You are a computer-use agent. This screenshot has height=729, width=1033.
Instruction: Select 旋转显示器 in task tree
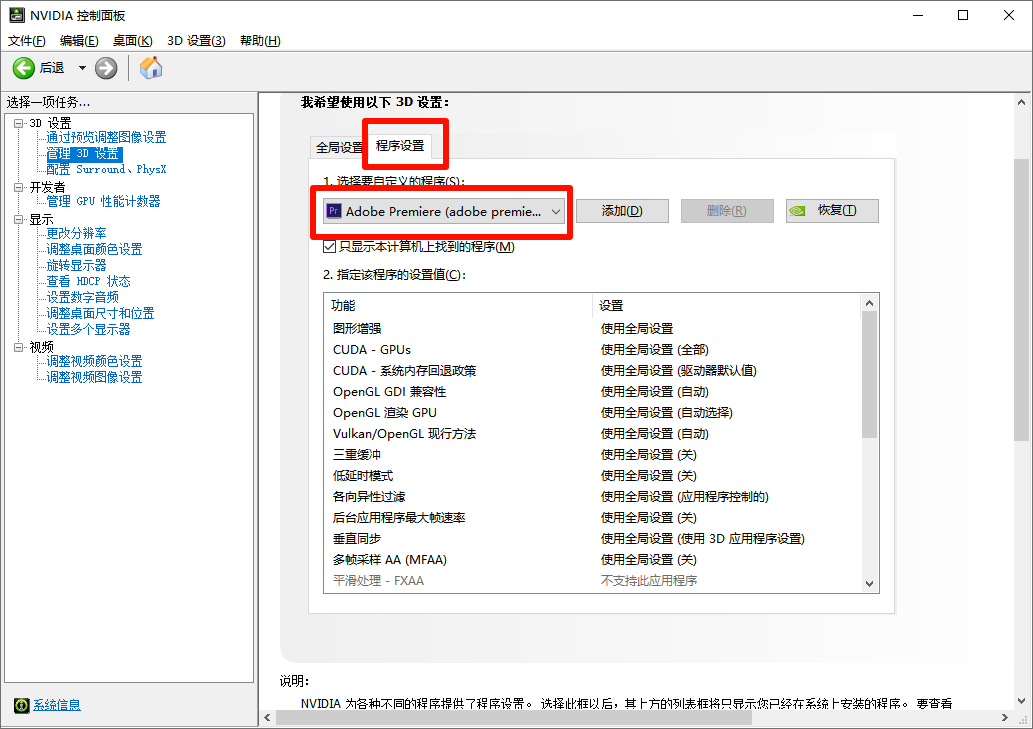76,265
